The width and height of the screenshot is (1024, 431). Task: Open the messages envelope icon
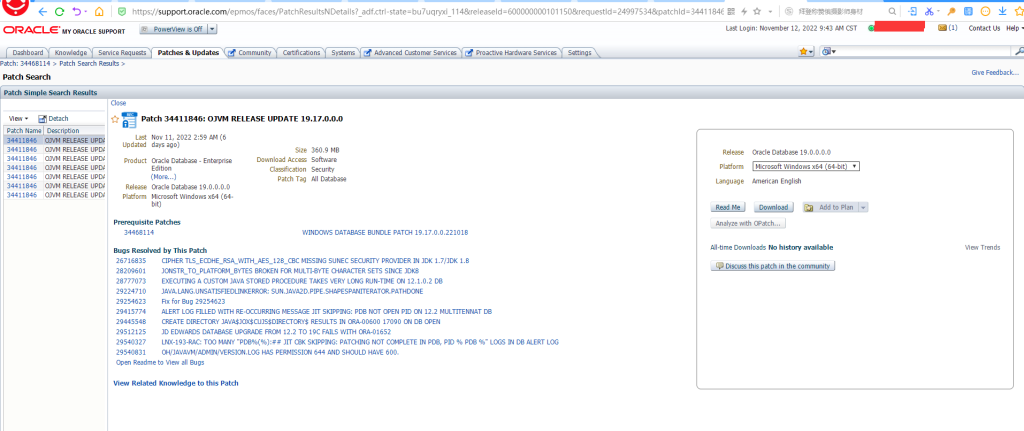tap(942, 28)
